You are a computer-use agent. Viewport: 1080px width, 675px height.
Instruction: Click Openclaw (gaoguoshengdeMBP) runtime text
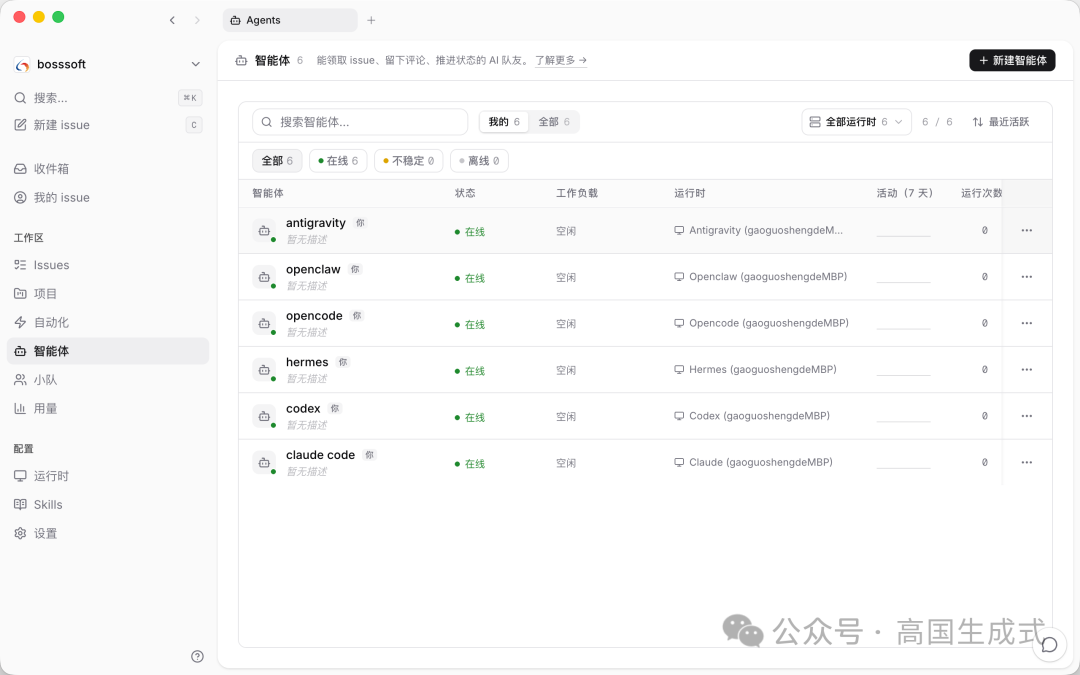click(768, 277)
